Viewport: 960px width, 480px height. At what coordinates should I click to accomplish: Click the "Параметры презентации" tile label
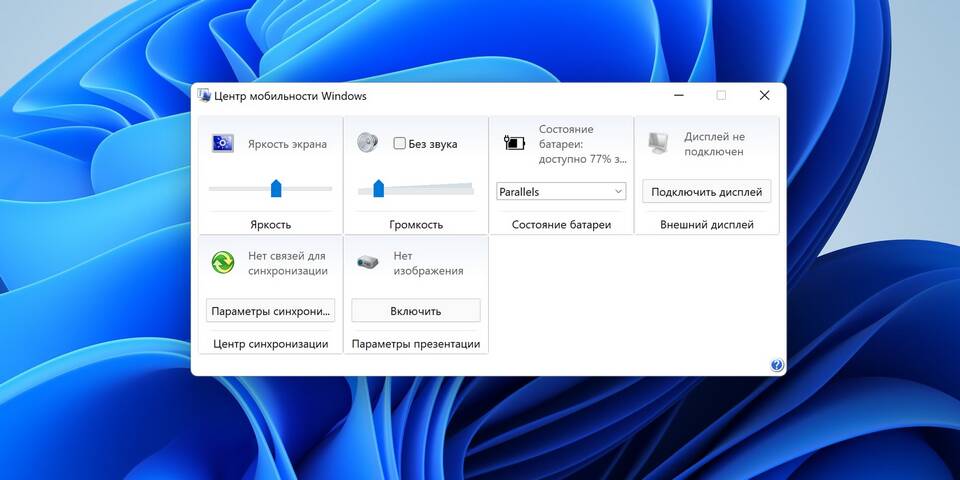416,344
